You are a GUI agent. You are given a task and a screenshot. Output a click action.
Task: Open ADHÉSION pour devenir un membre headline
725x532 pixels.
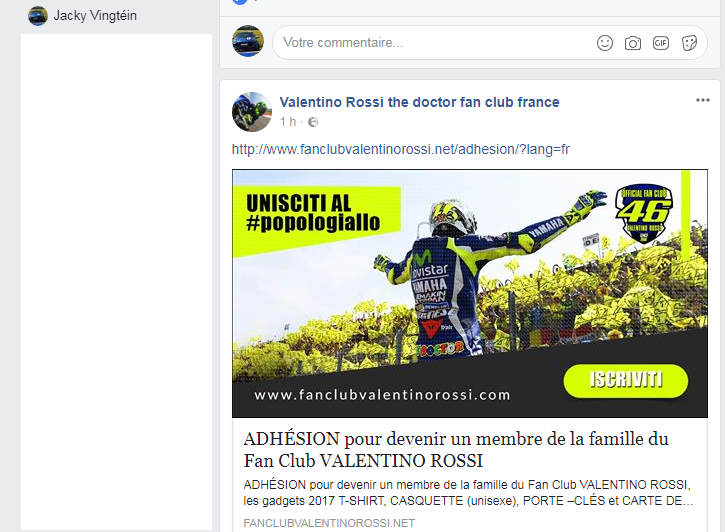pyautogui.click(x=456, y=450)
